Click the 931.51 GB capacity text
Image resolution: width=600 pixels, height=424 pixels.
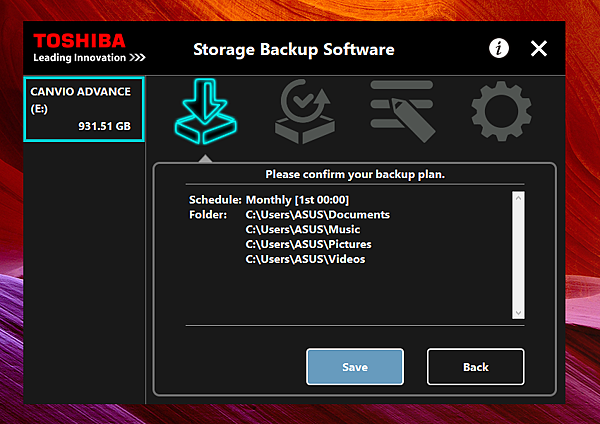(104, 126)
